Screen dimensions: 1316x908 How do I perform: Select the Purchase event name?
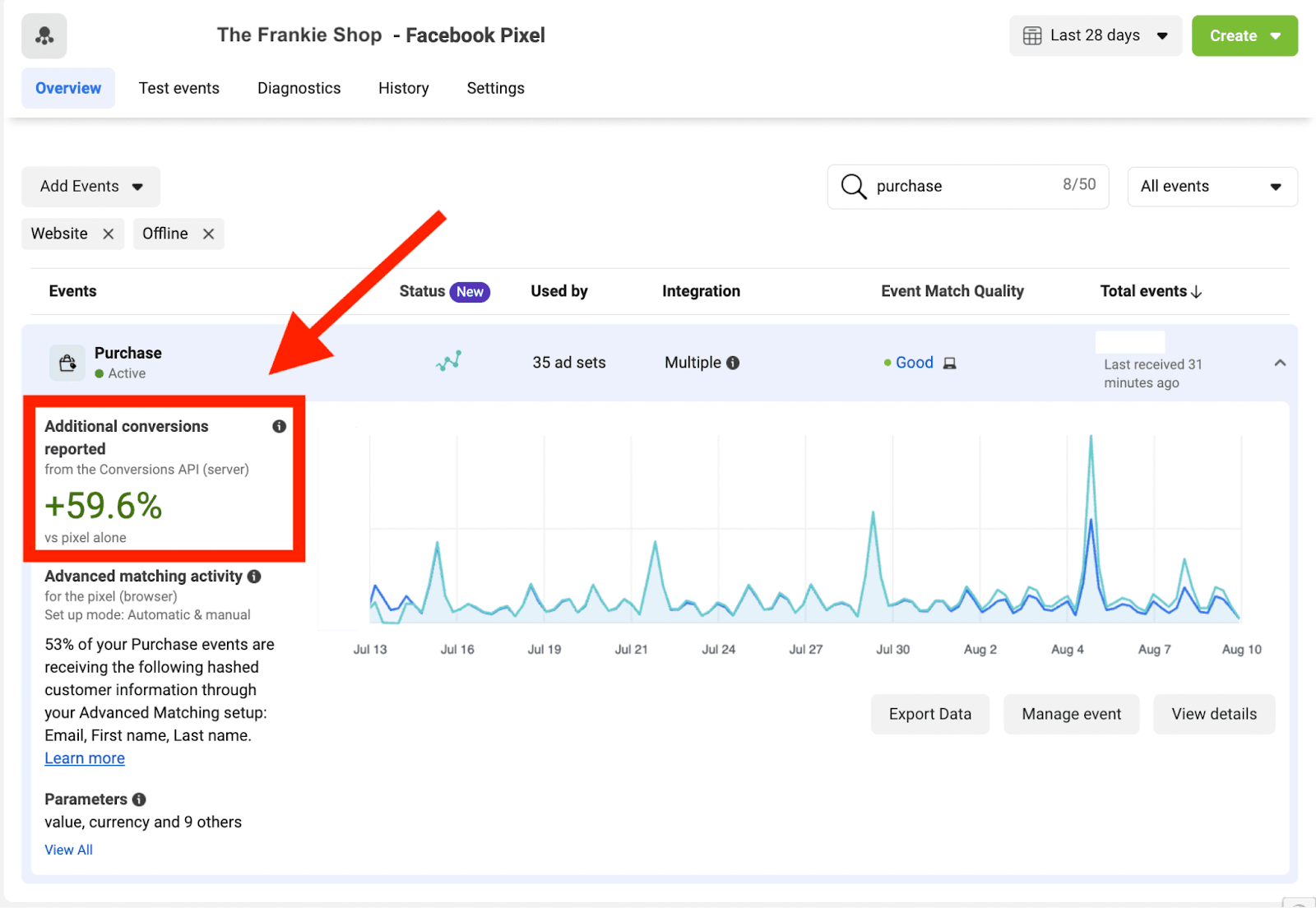(x=128, y=353)
